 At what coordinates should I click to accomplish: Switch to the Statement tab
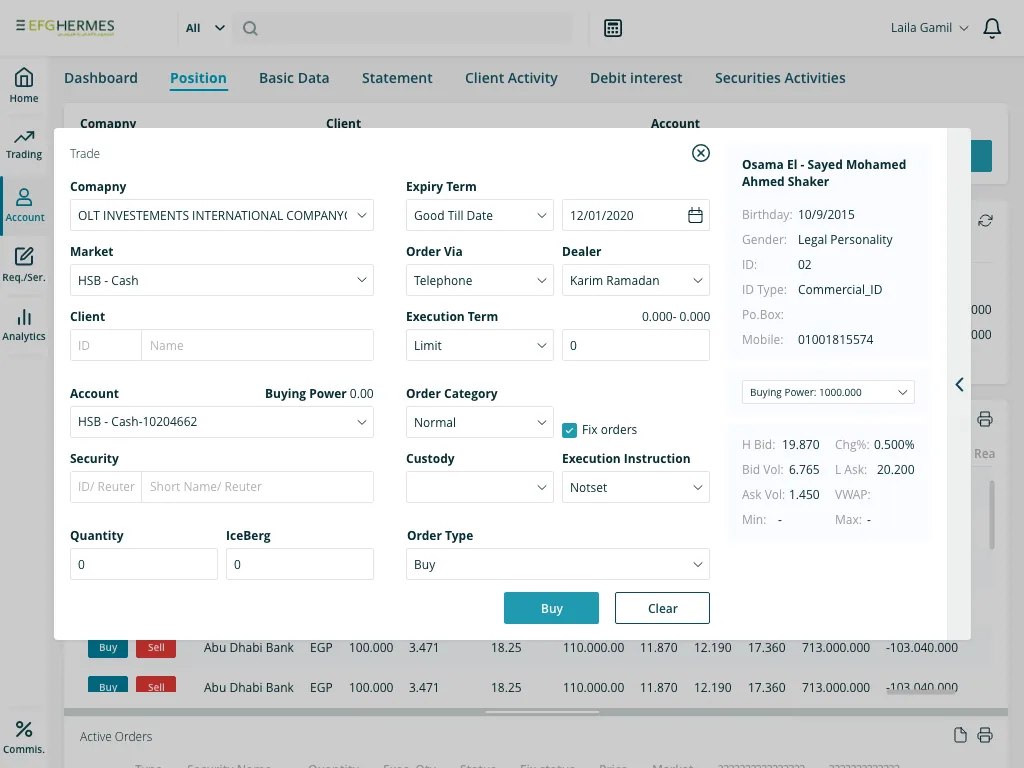click(397, 77)
